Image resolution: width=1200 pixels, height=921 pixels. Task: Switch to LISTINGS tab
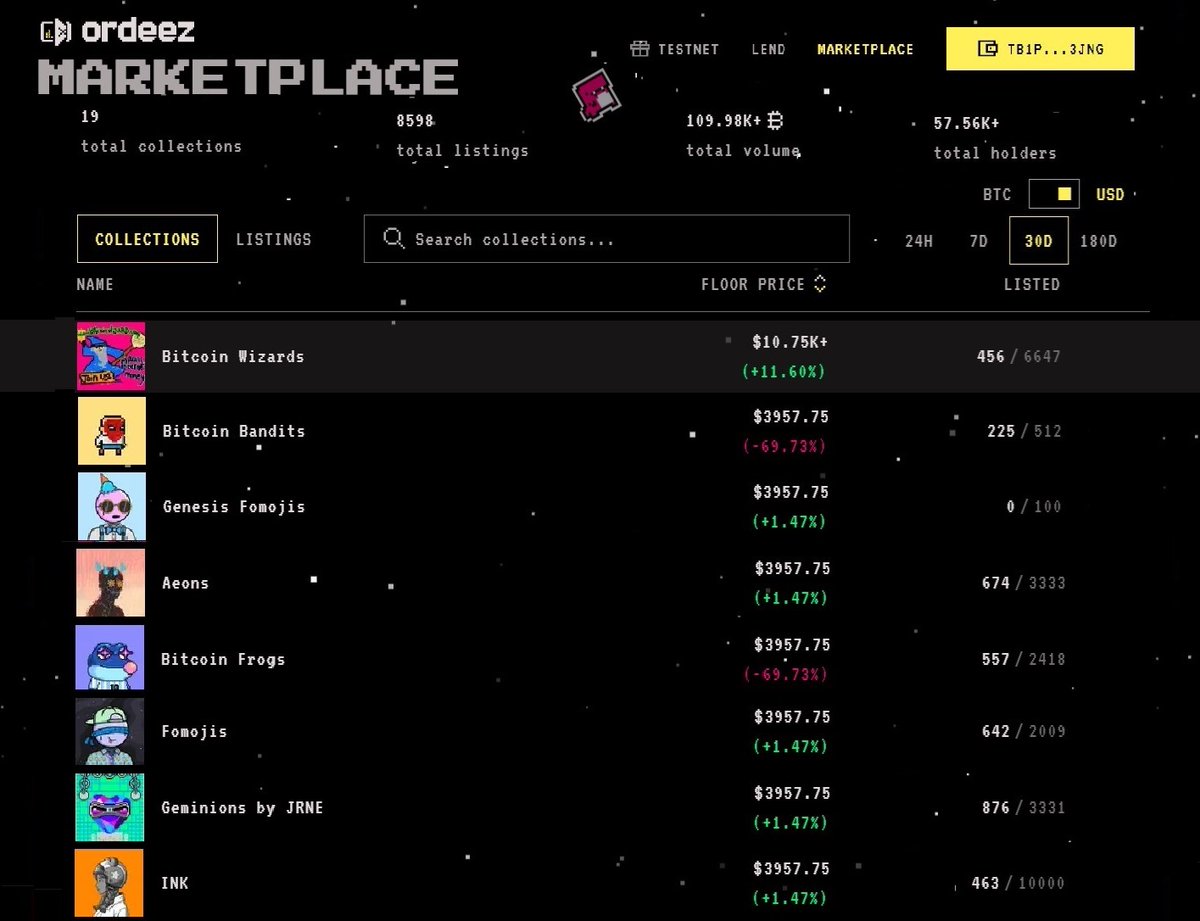tap(274, 240)
